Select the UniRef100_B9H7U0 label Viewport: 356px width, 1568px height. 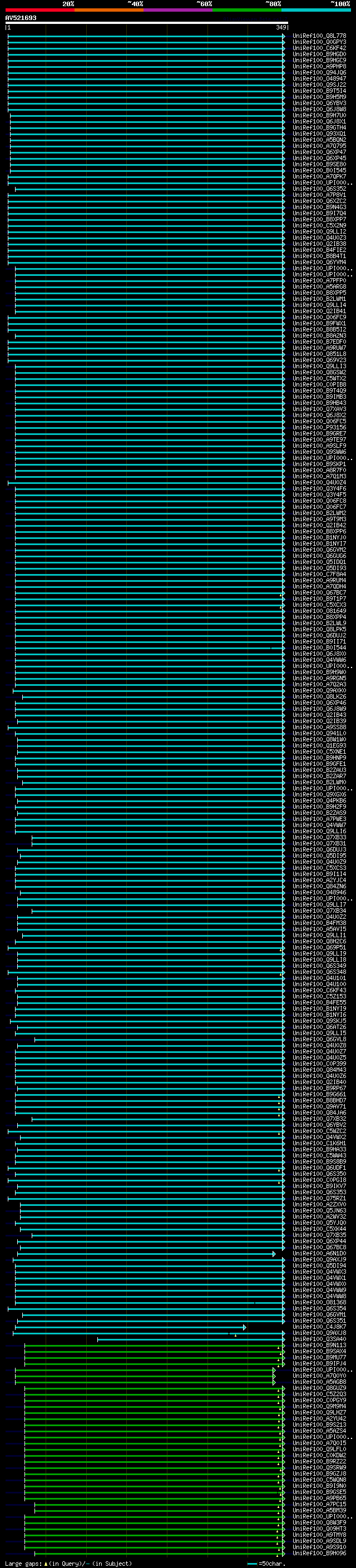click(x=319, y=115)
